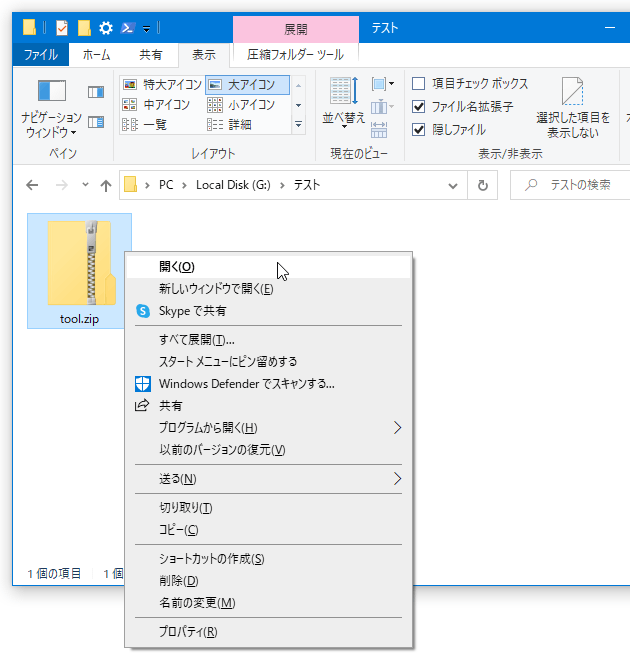Screen dimensions: 630x660
Task: Choose すべて展開(T)... from the context menu
Action: click(268, 340)
